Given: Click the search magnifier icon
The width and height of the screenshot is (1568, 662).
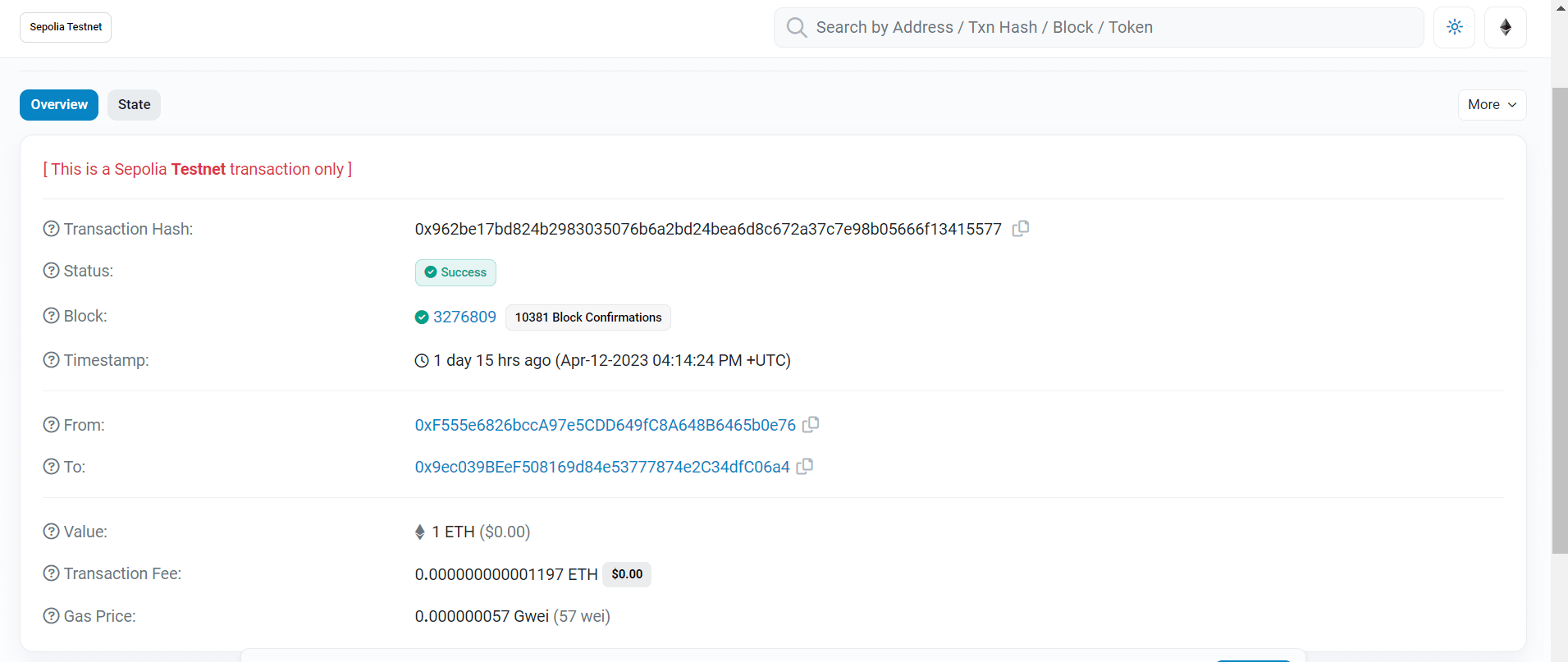Looking at the screenshot, I should tap(796, 28).
